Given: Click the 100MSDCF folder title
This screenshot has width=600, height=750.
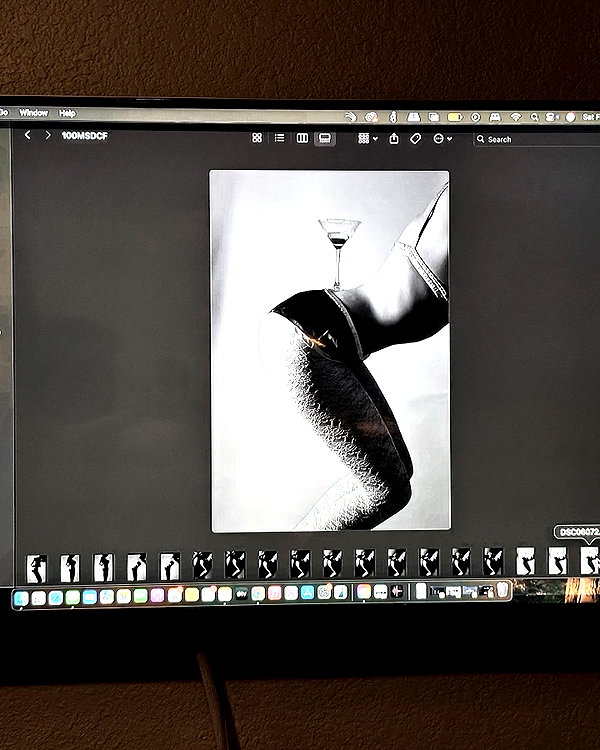Looking at the screenshot, I should (x=85, y=136).
